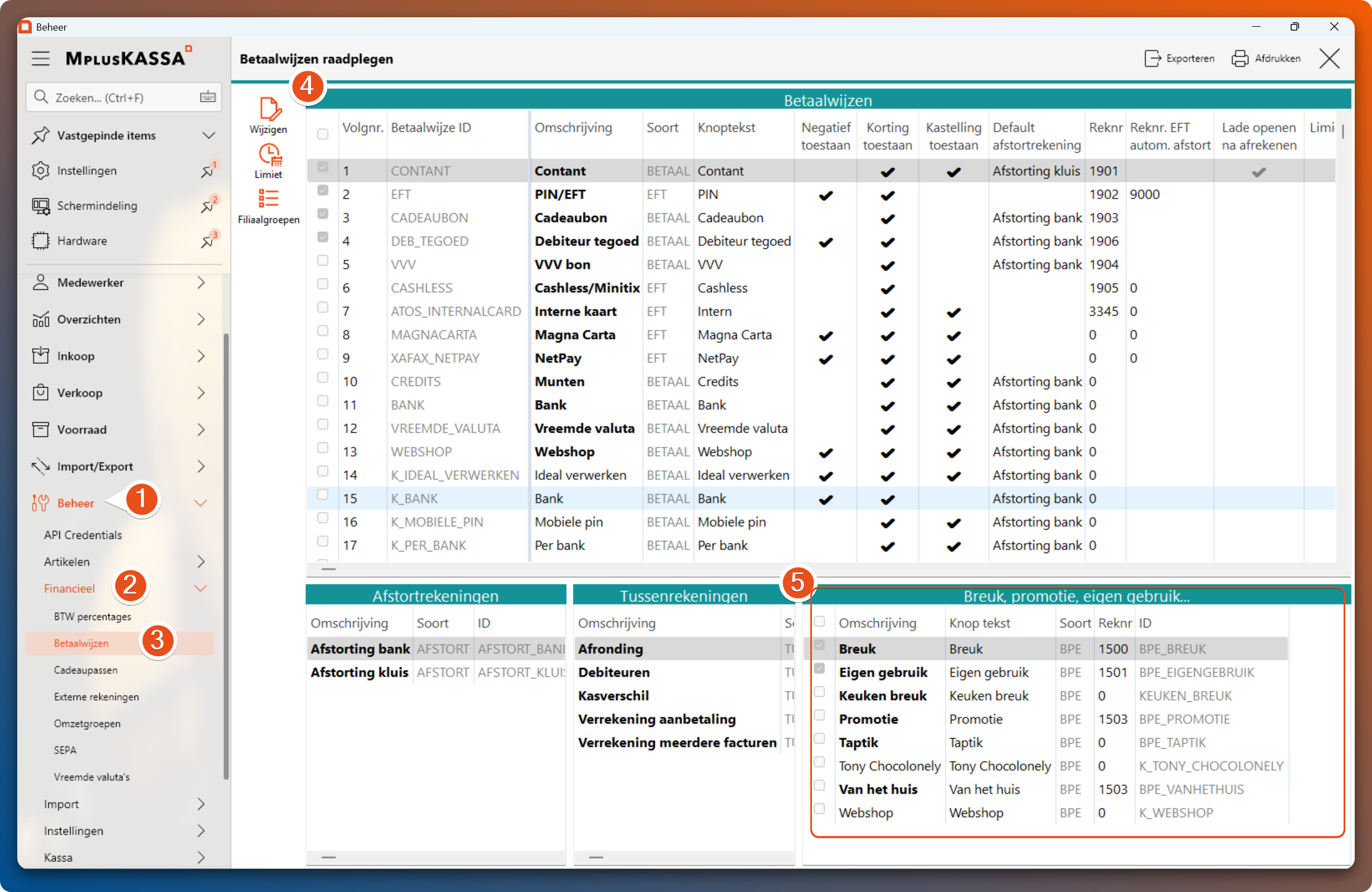Expand the Medewerker menu chevron
1372x892 pixels.
(201, 282)
